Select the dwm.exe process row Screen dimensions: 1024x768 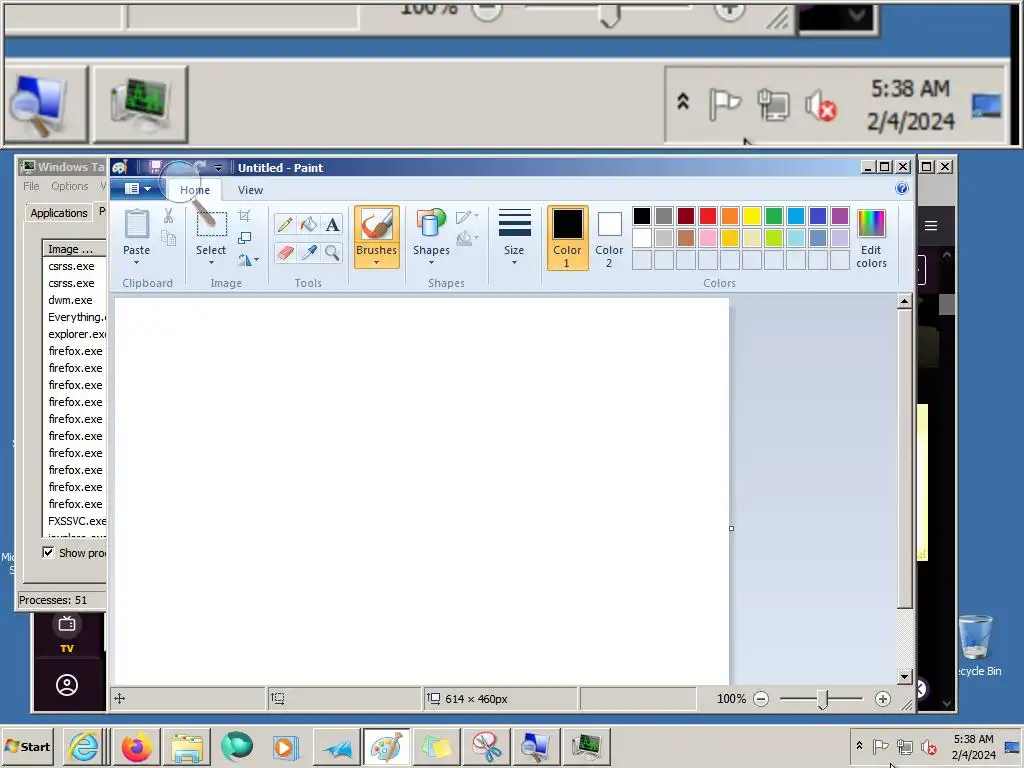coord(74,300)
